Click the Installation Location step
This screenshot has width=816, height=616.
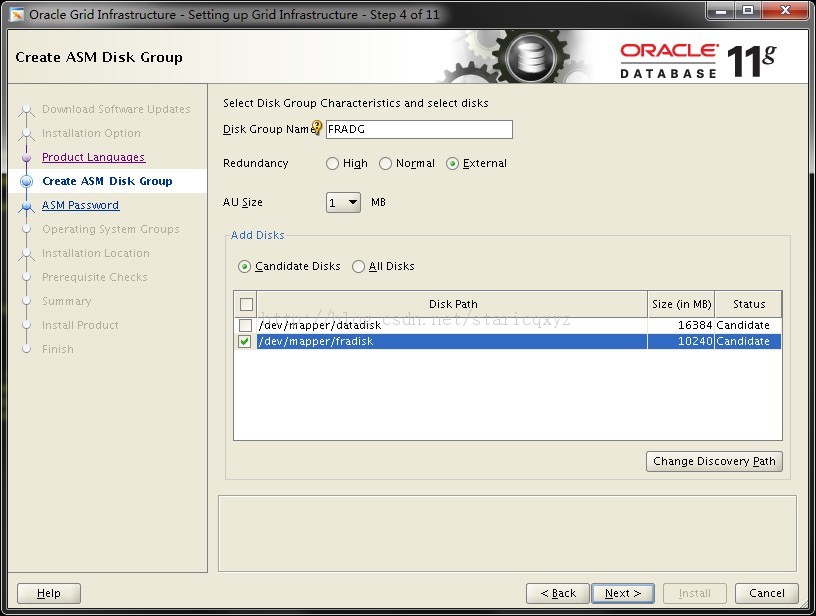(x=96, y=253)
